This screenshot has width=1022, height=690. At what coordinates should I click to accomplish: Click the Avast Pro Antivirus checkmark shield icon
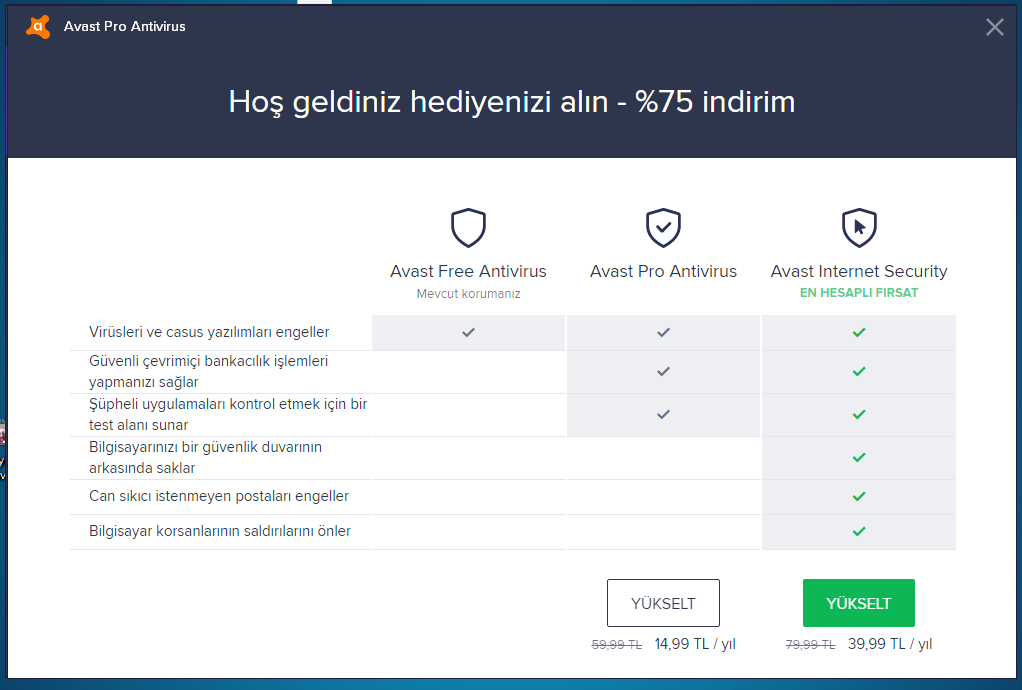(x=663, y=228)
